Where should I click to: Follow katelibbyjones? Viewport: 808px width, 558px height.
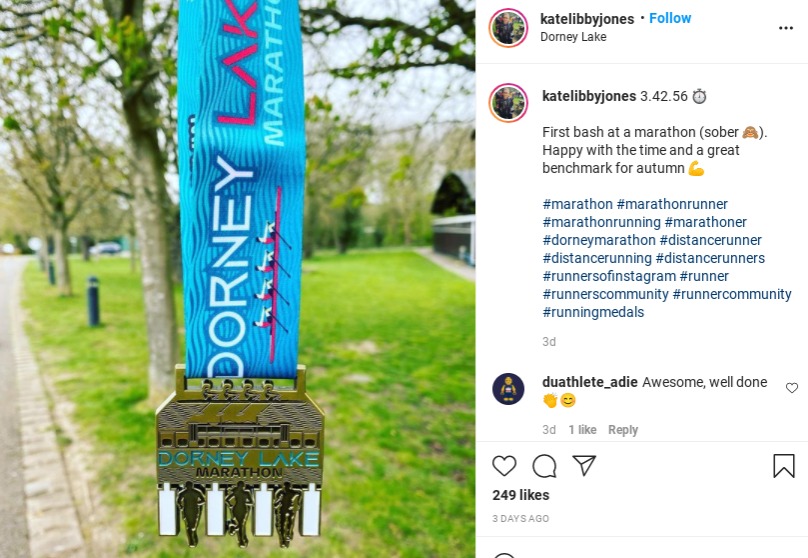point(670,18)
